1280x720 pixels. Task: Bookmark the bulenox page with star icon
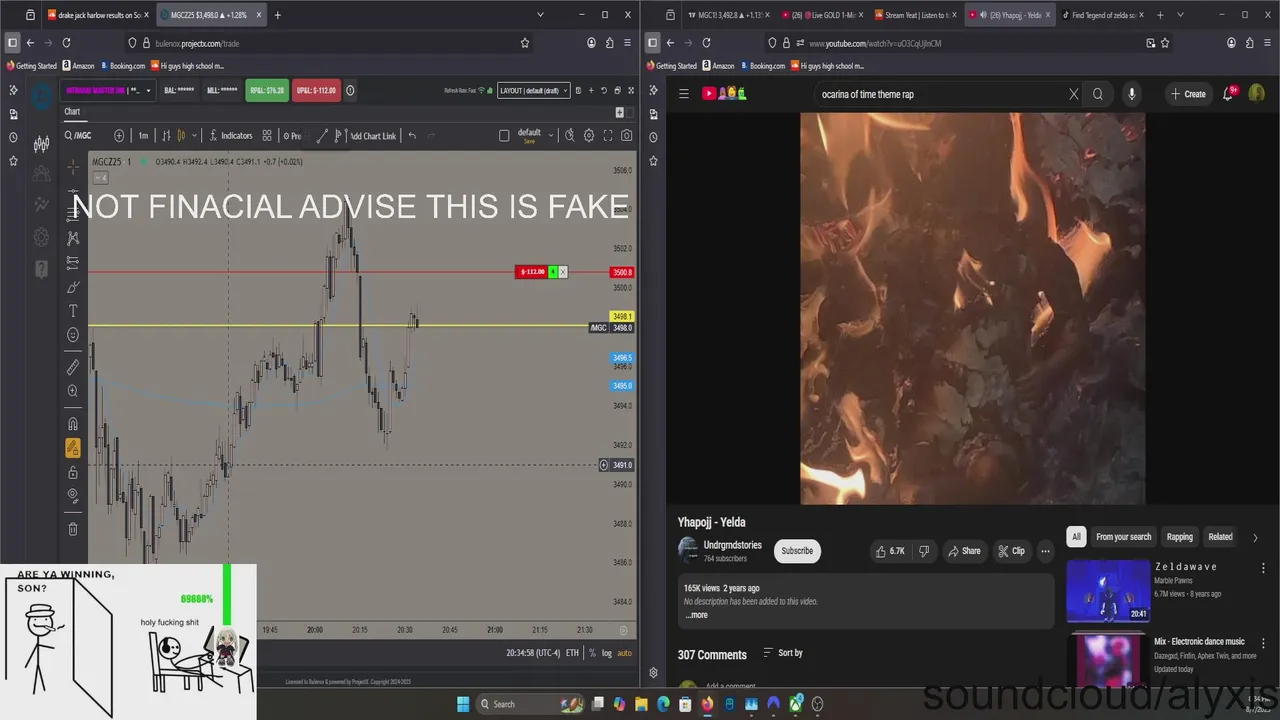coord(525,43)
